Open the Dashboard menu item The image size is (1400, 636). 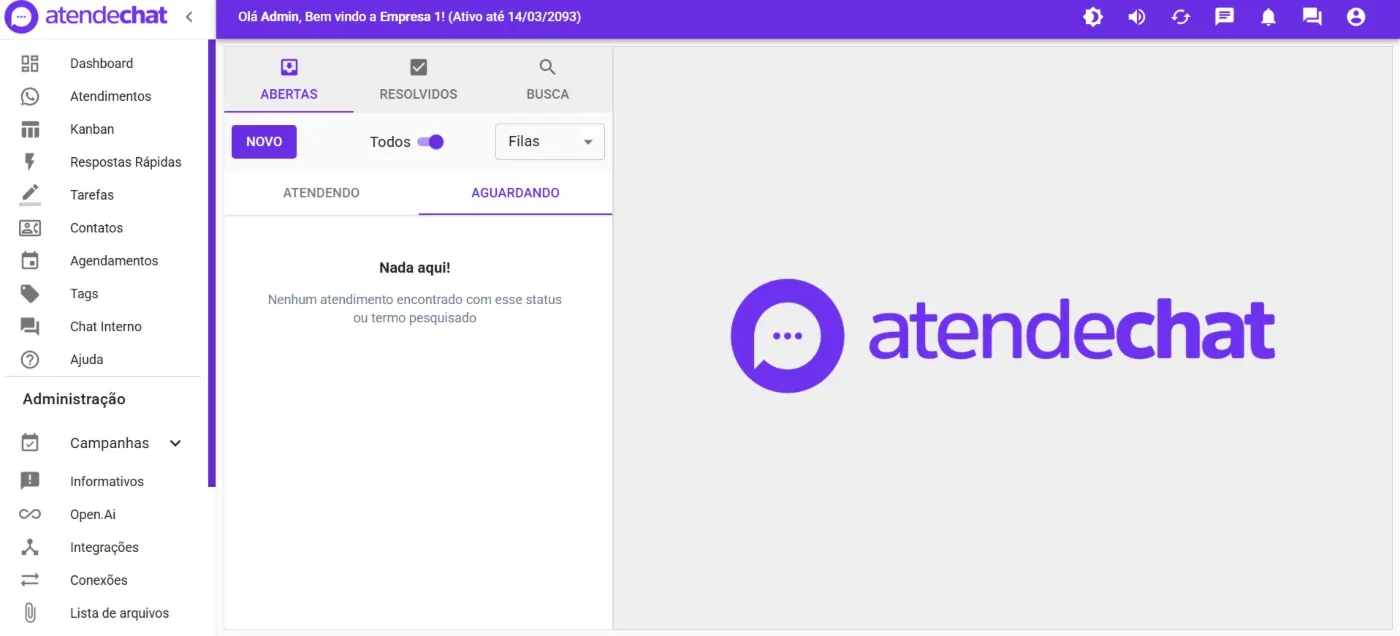point(101,64)
